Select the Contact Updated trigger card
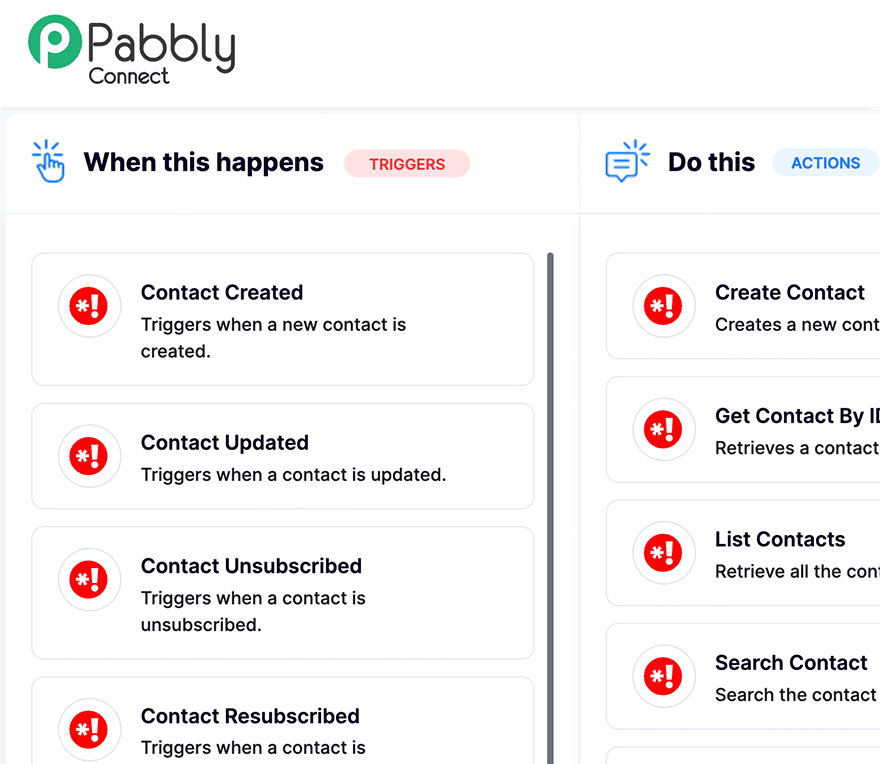Viewport: 880px width, 764px height. tap(283, 456)
